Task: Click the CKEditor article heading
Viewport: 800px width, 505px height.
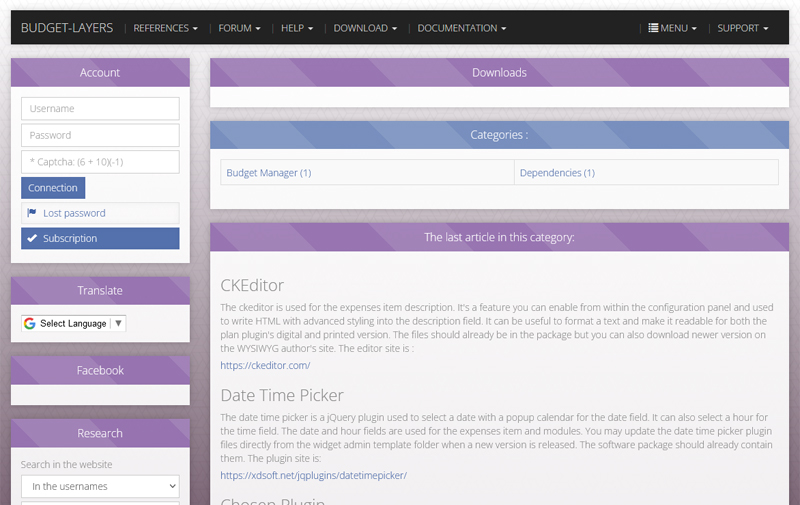Action: pos(252,285)
